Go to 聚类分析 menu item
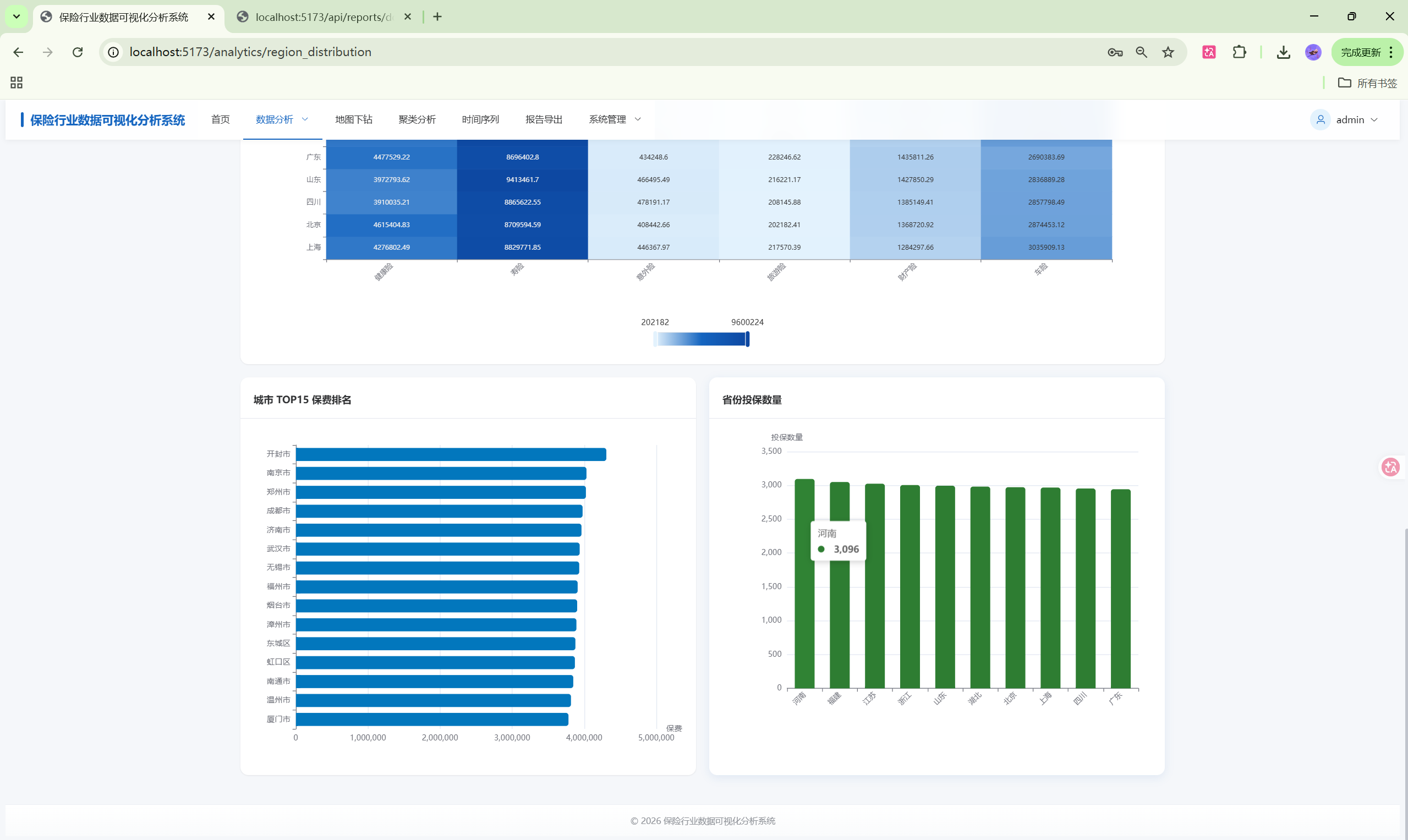1408x840 pixels. [x=417, y=119]
